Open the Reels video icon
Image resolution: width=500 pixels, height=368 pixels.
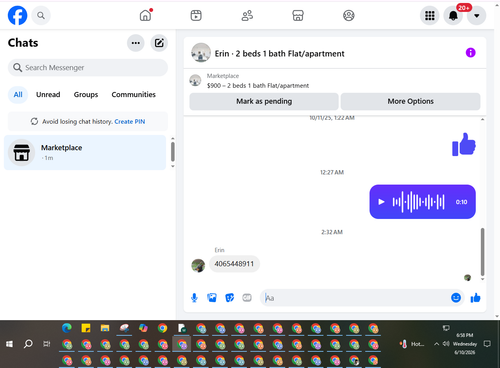(x=196, y=15)
